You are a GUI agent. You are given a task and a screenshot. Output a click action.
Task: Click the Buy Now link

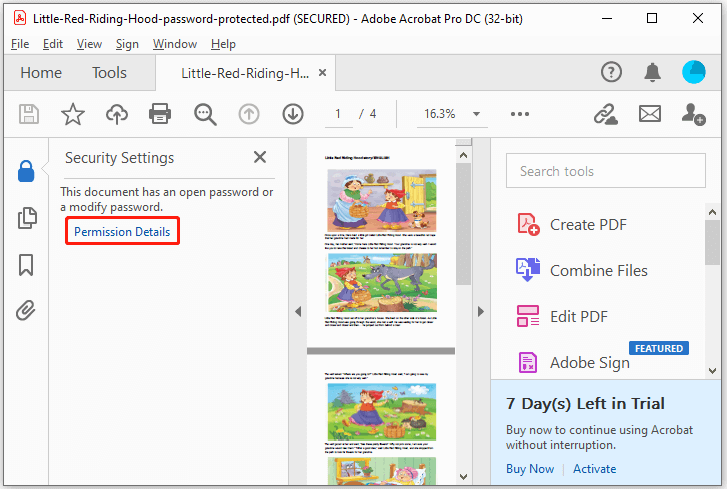pos(530,469)
